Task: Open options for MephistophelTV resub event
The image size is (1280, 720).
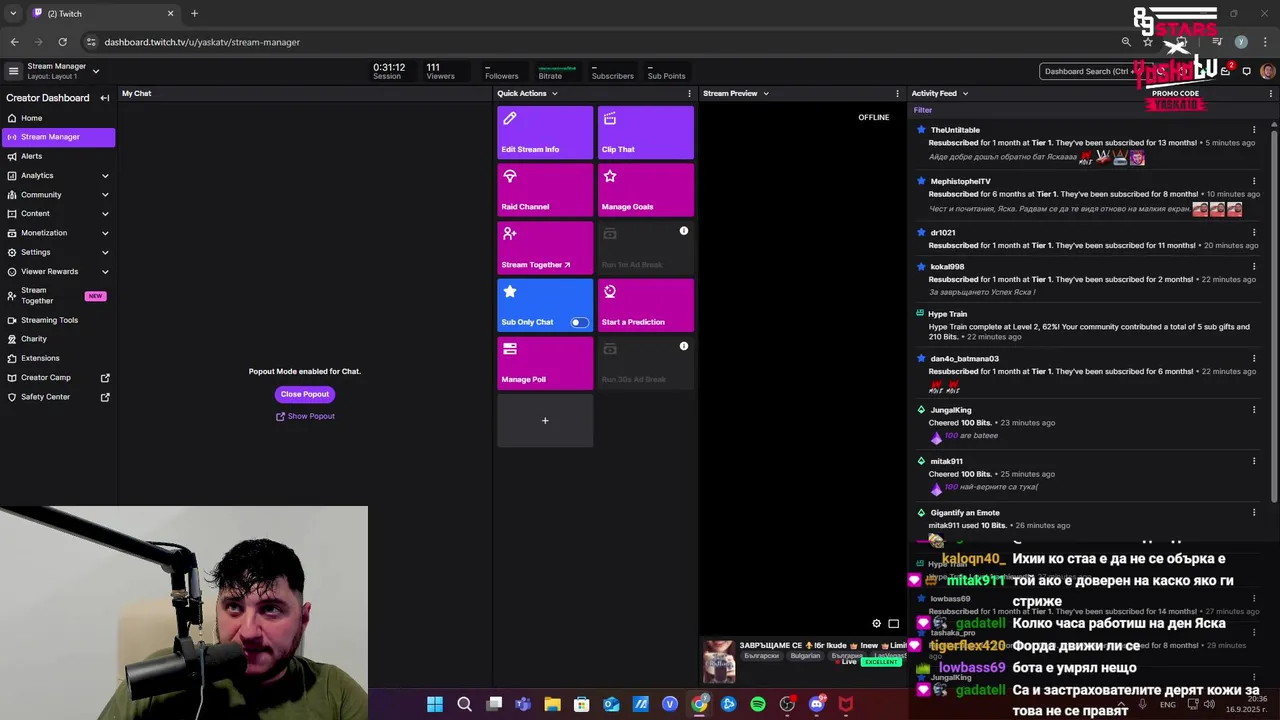Action: pos(1254,181)
